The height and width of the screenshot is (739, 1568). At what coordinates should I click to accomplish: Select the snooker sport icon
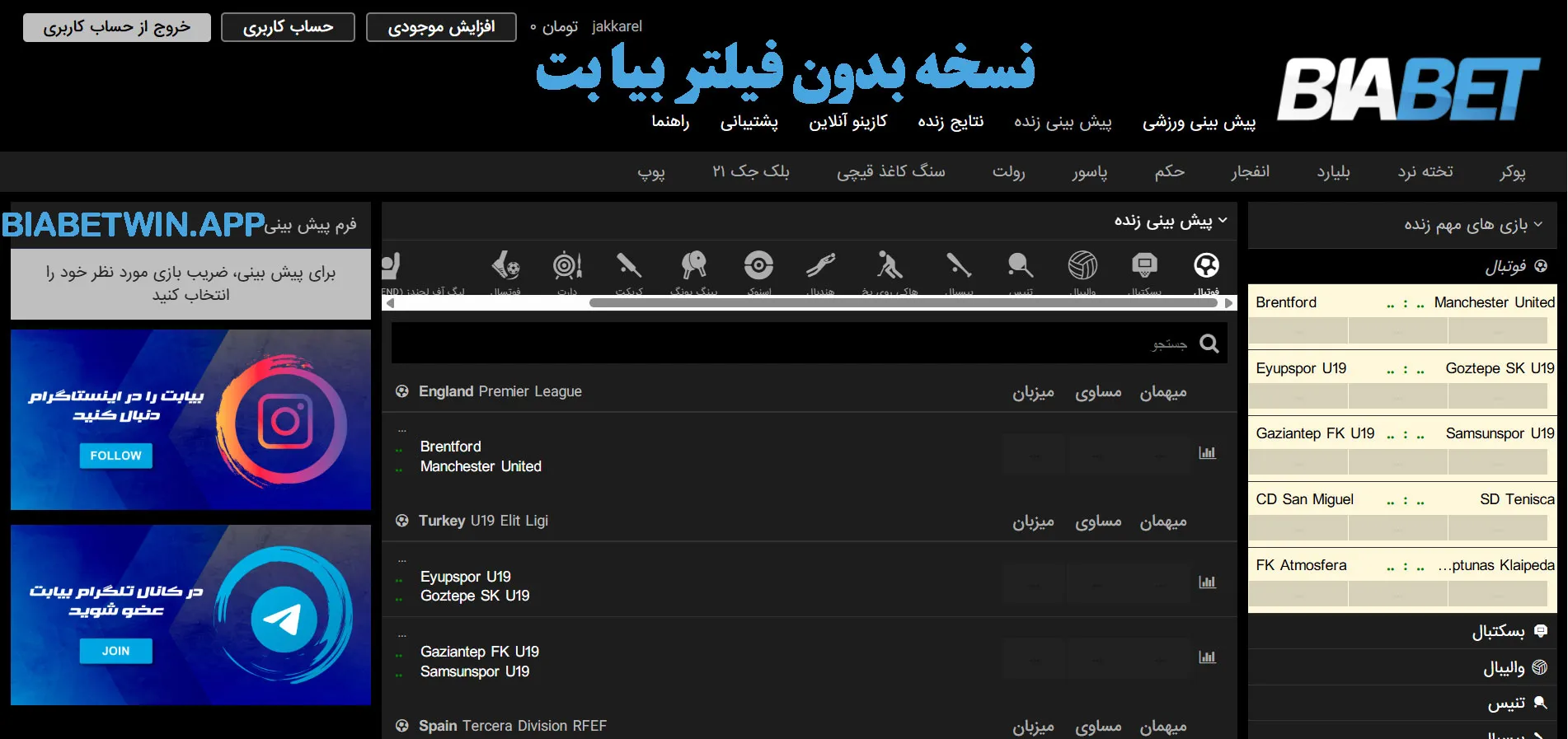pos(758,266)
